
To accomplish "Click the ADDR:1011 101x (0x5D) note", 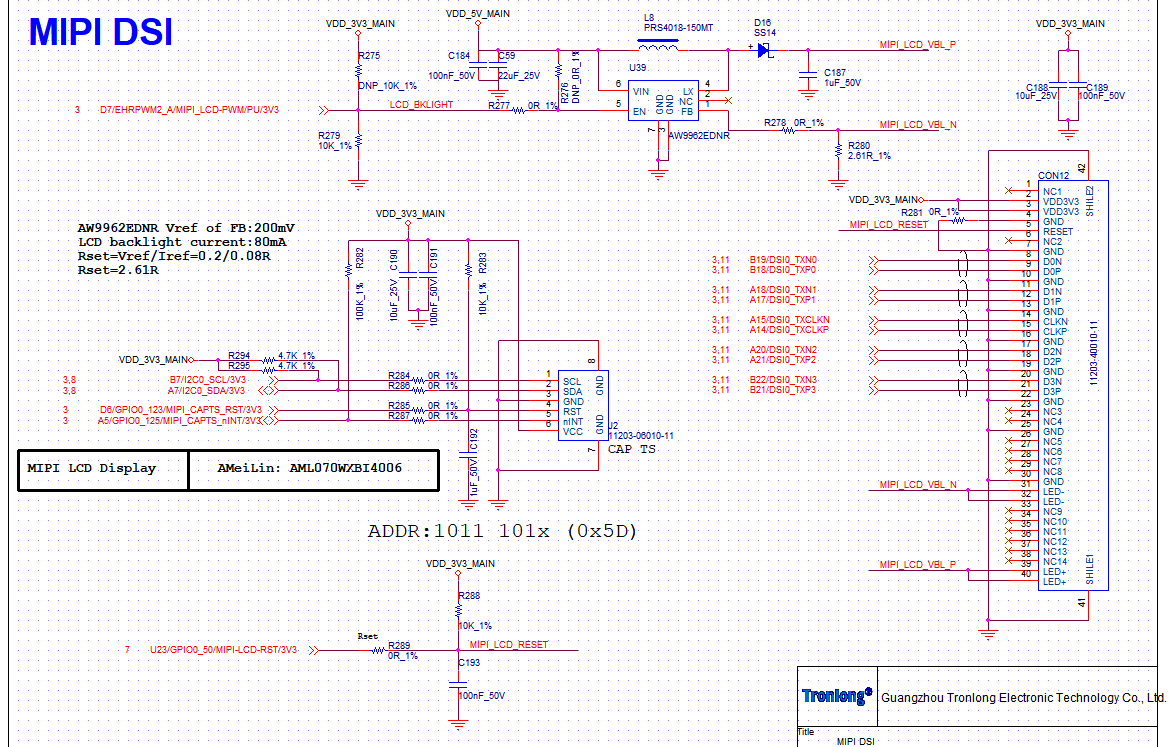I will 502,532.
